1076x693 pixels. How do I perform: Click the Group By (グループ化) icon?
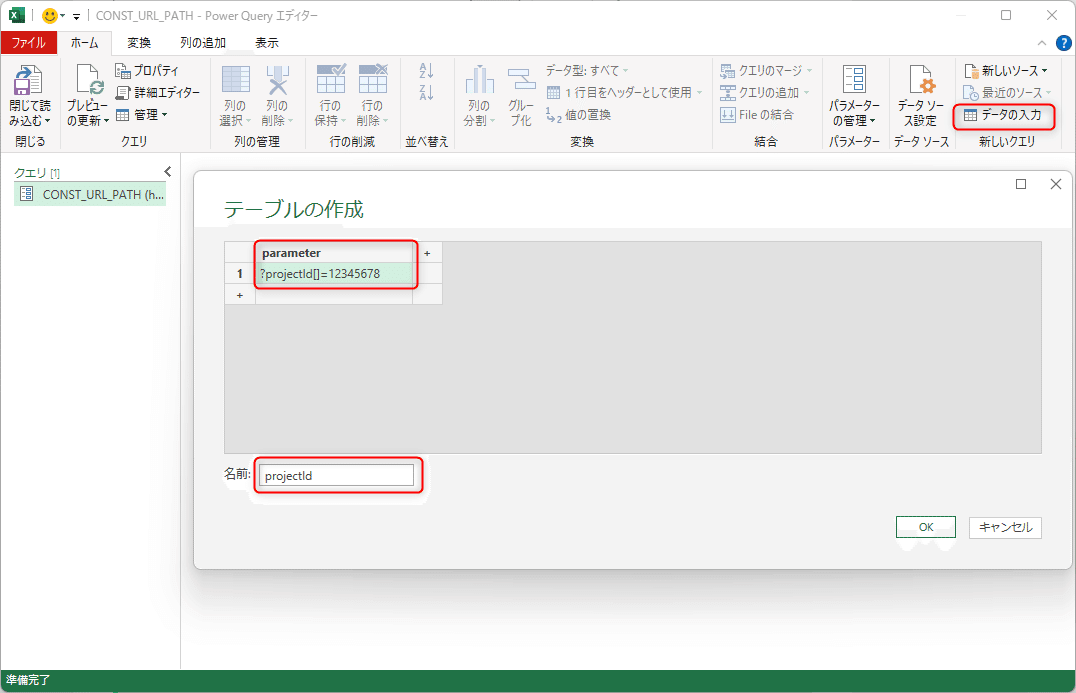click(521, 80)
